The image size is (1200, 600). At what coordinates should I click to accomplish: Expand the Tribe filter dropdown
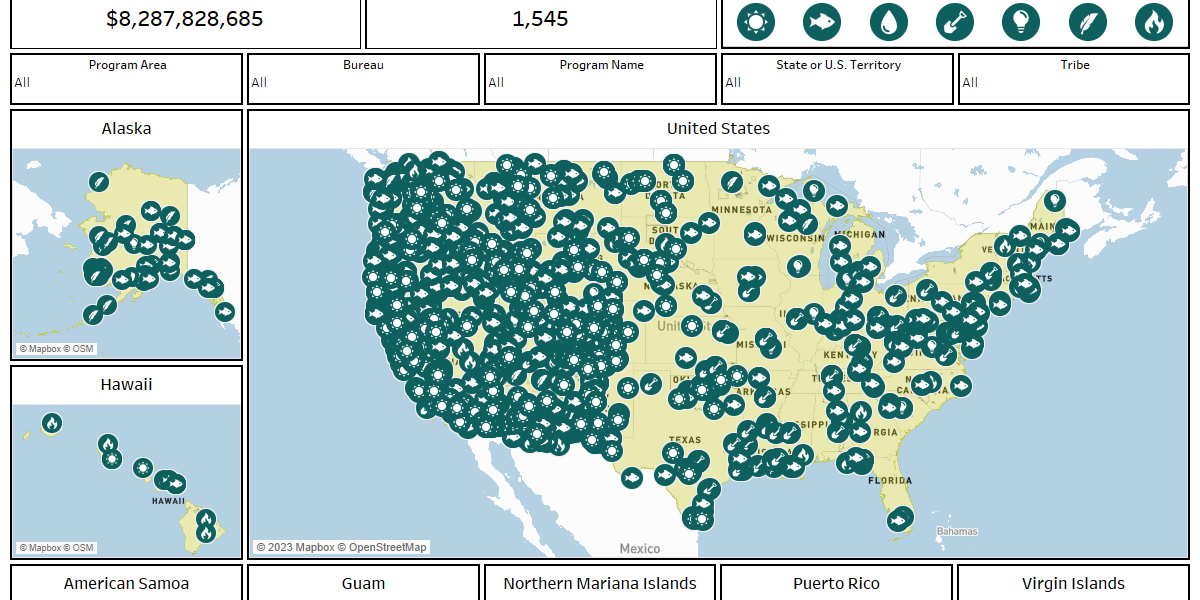1073,82
